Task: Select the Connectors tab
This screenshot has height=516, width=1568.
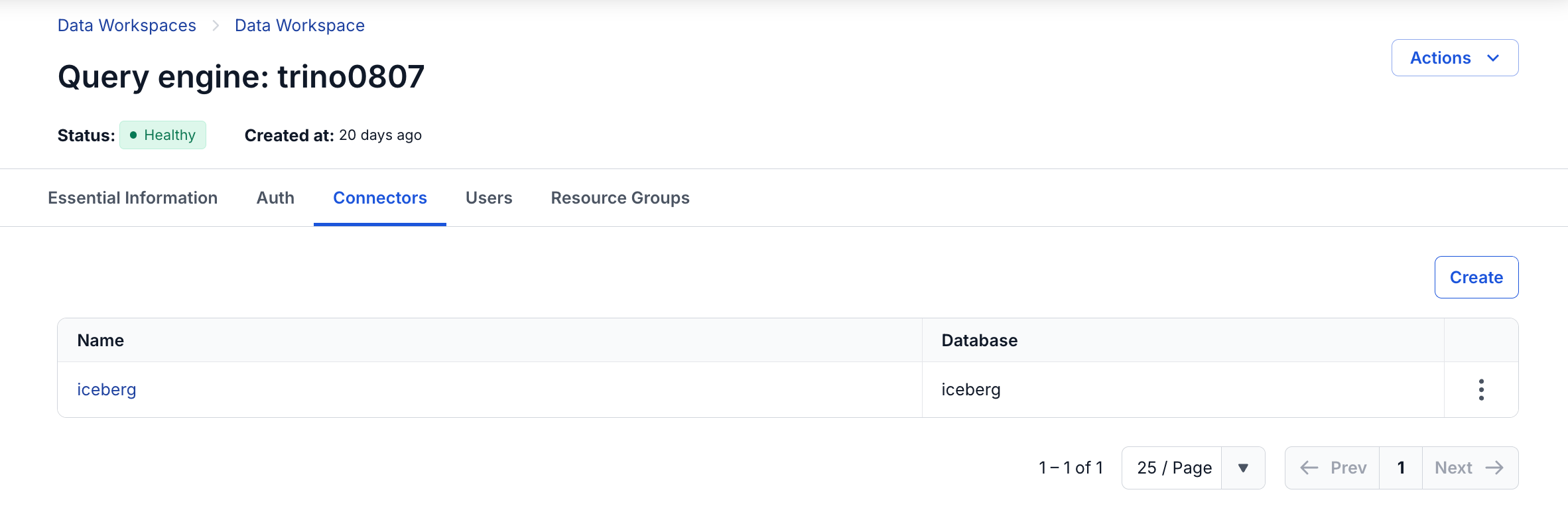Action: point(380,198)
